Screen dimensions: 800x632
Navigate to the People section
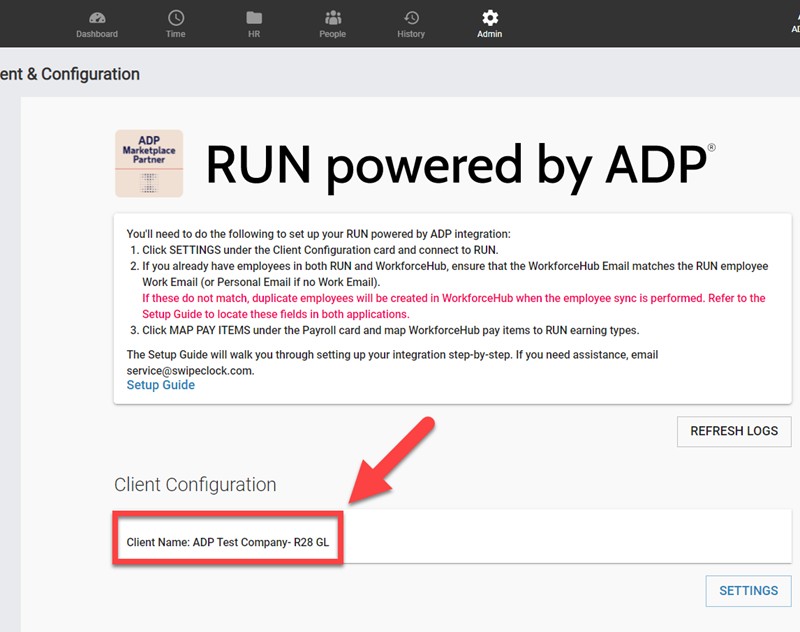pos(332,24)
